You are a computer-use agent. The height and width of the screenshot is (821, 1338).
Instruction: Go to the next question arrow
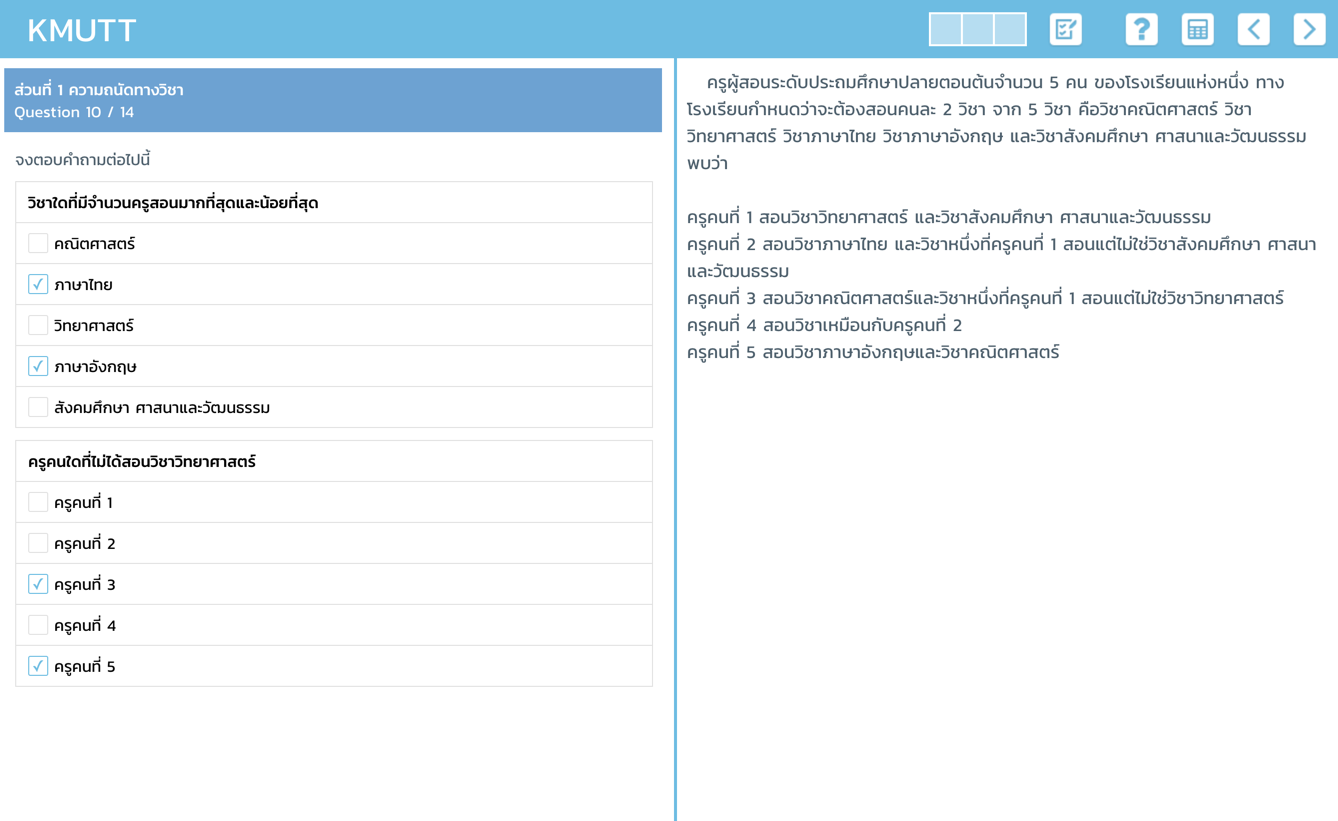pyautogui.click(x=1309, y=29)
